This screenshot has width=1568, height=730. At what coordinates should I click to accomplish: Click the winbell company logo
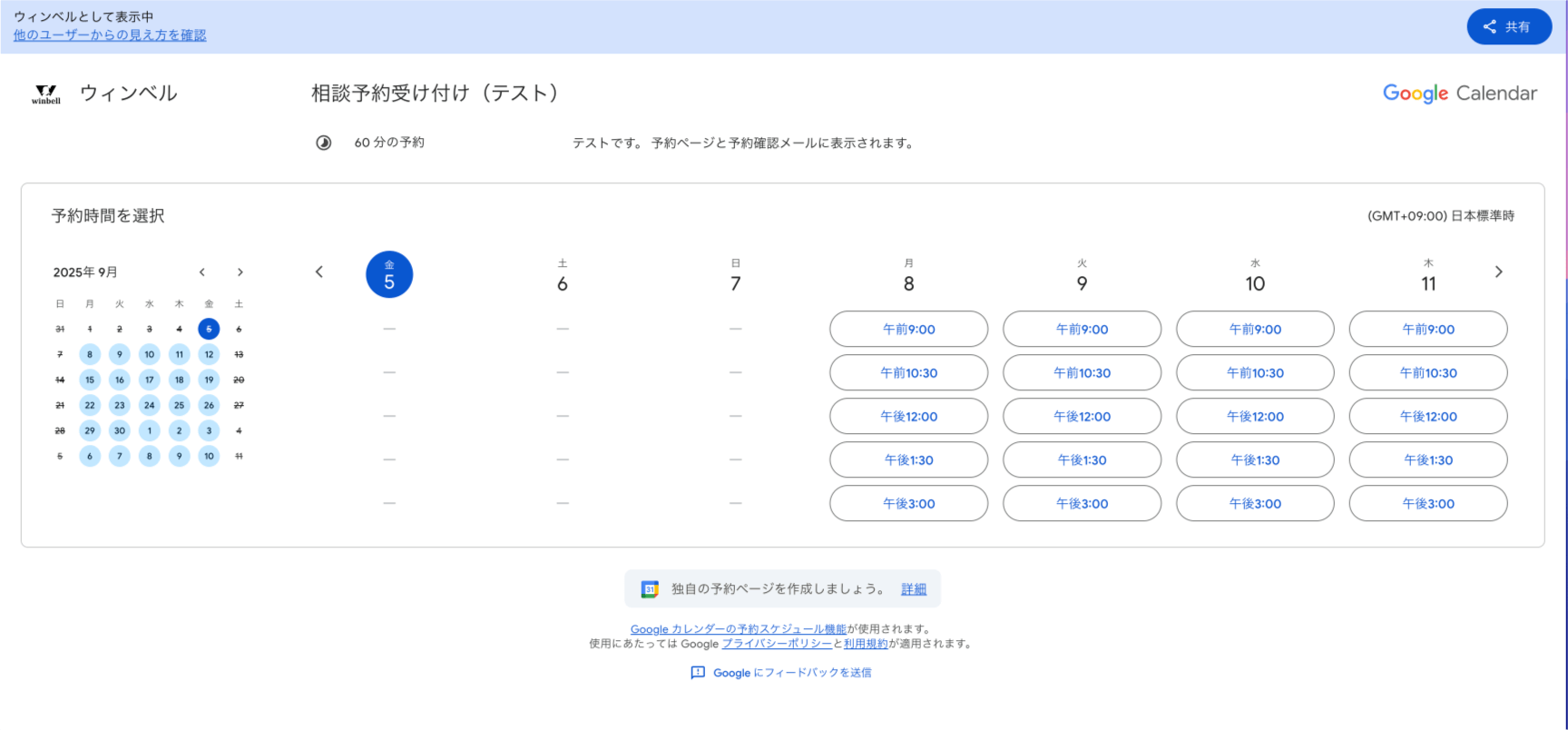[x=46, y=94]
